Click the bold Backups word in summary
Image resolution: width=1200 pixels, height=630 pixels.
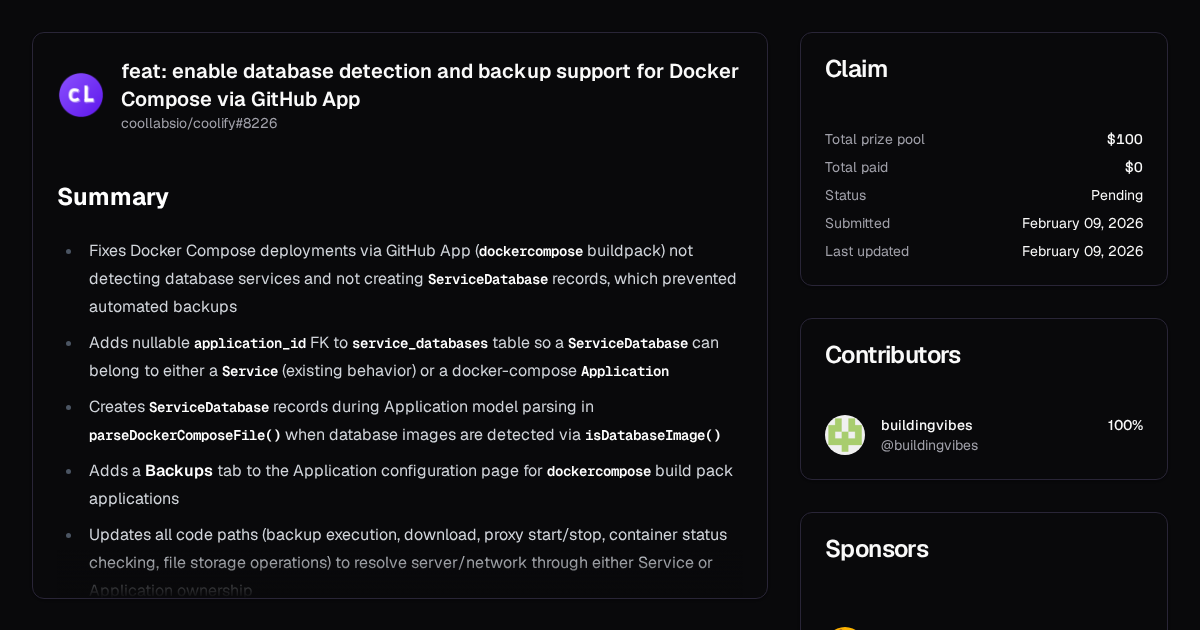[179, 470]
